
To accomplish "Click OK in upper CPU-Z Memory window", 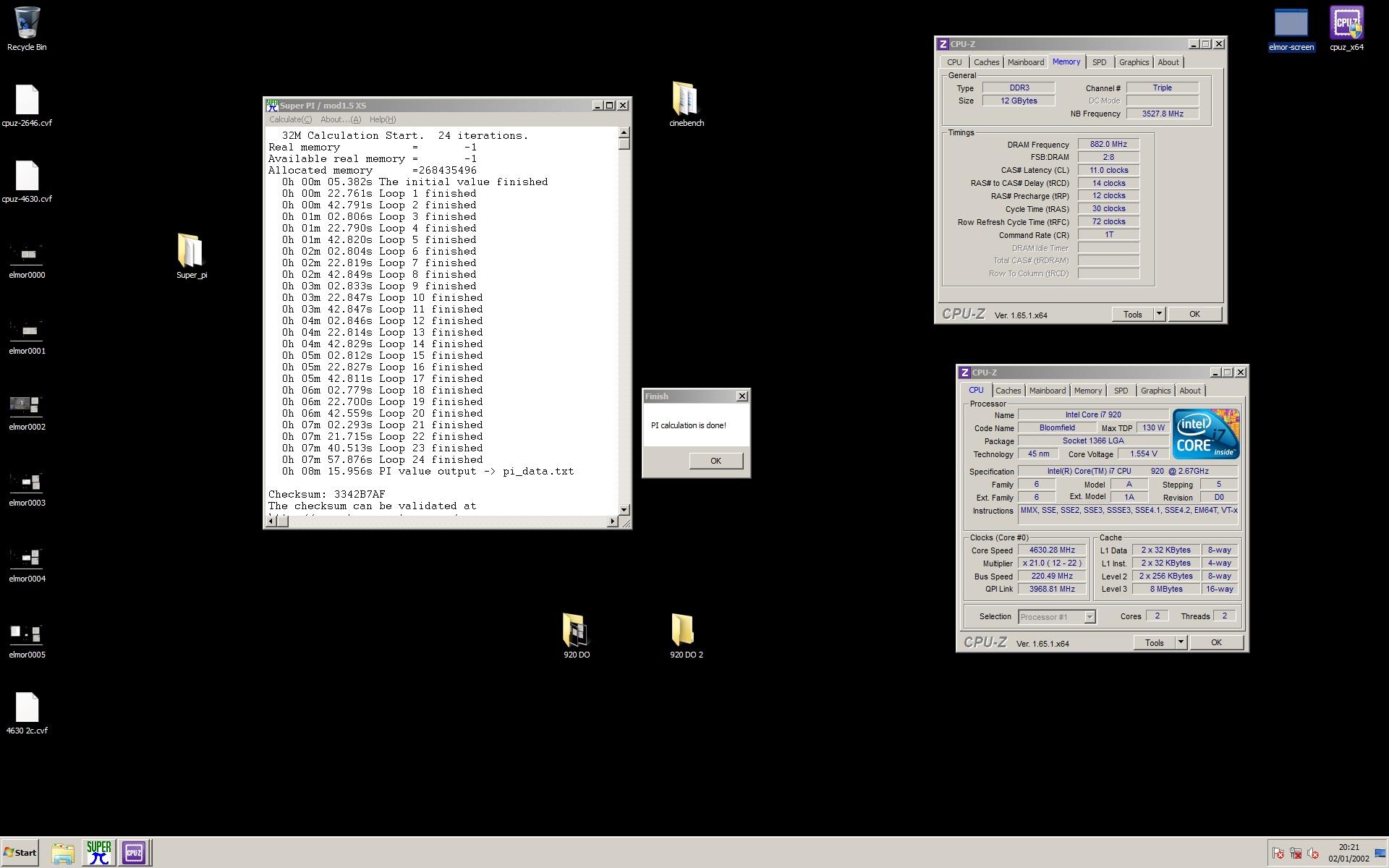I will (1194, 314).
